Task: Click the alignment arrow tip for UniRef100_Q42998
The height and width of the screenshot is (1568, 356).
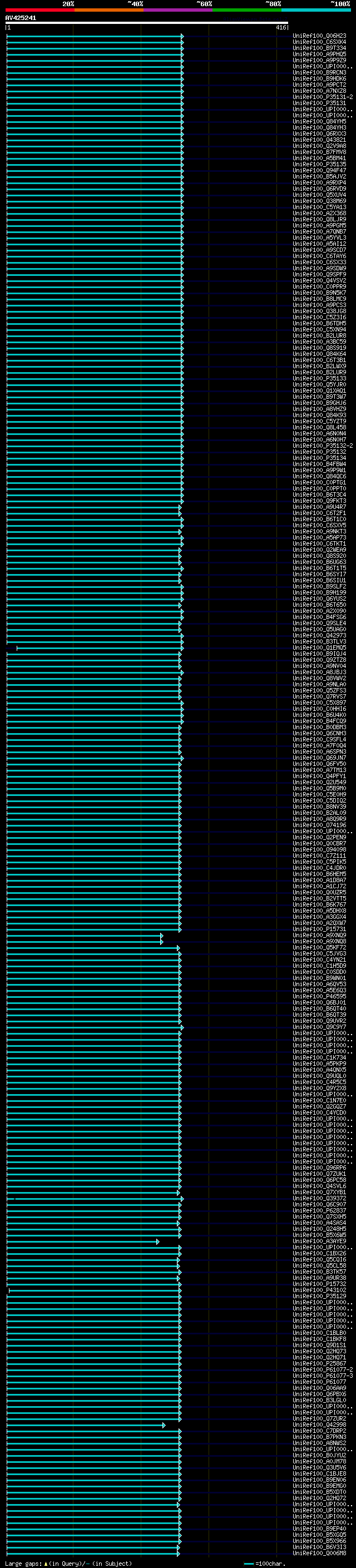Action: pyautogui.click(x=164, y=1426)
